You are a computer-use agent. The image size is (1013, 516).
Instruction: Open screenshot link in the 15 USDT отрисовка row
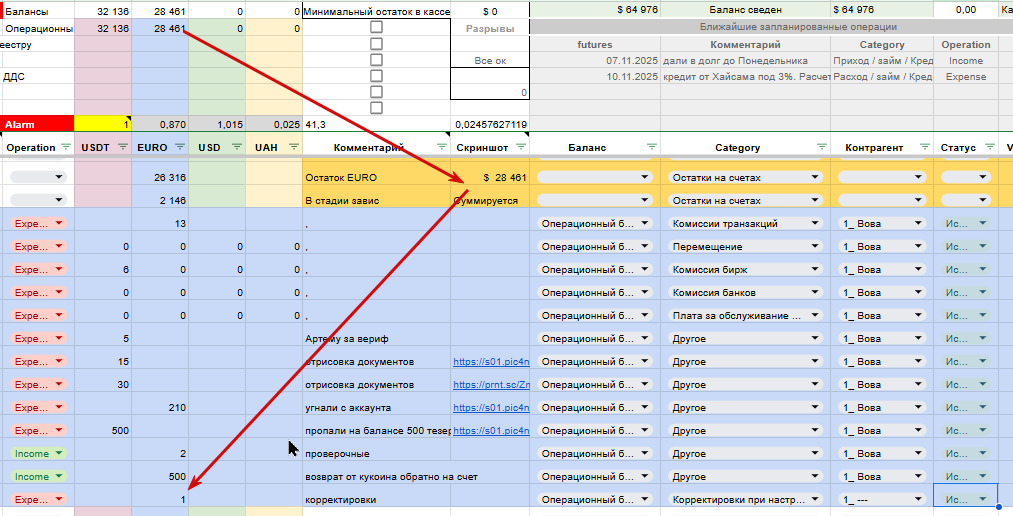click(491, 362)
